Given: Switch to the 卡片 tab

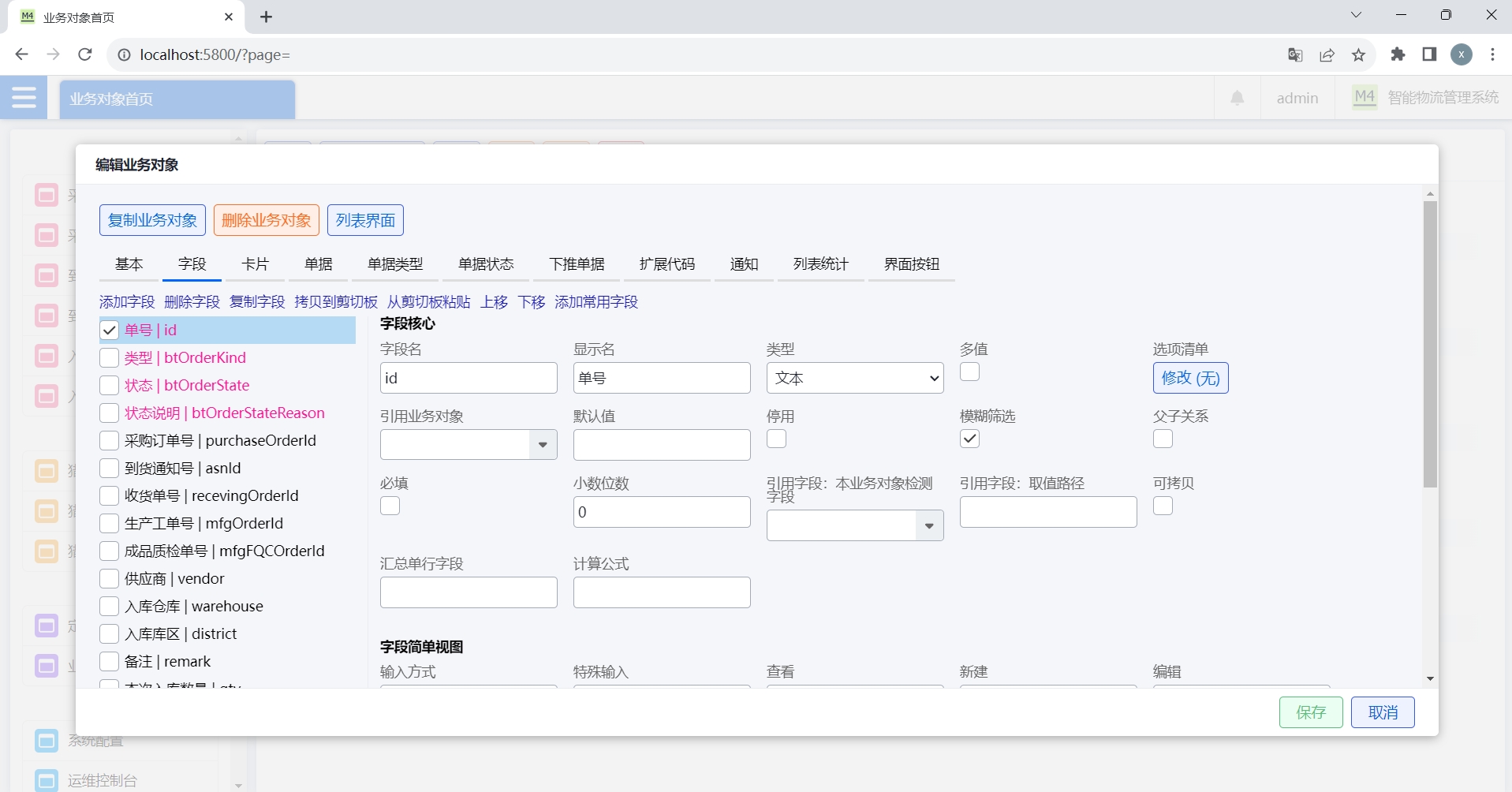Looking at the screenshot, I should click(x=255, y=264).
